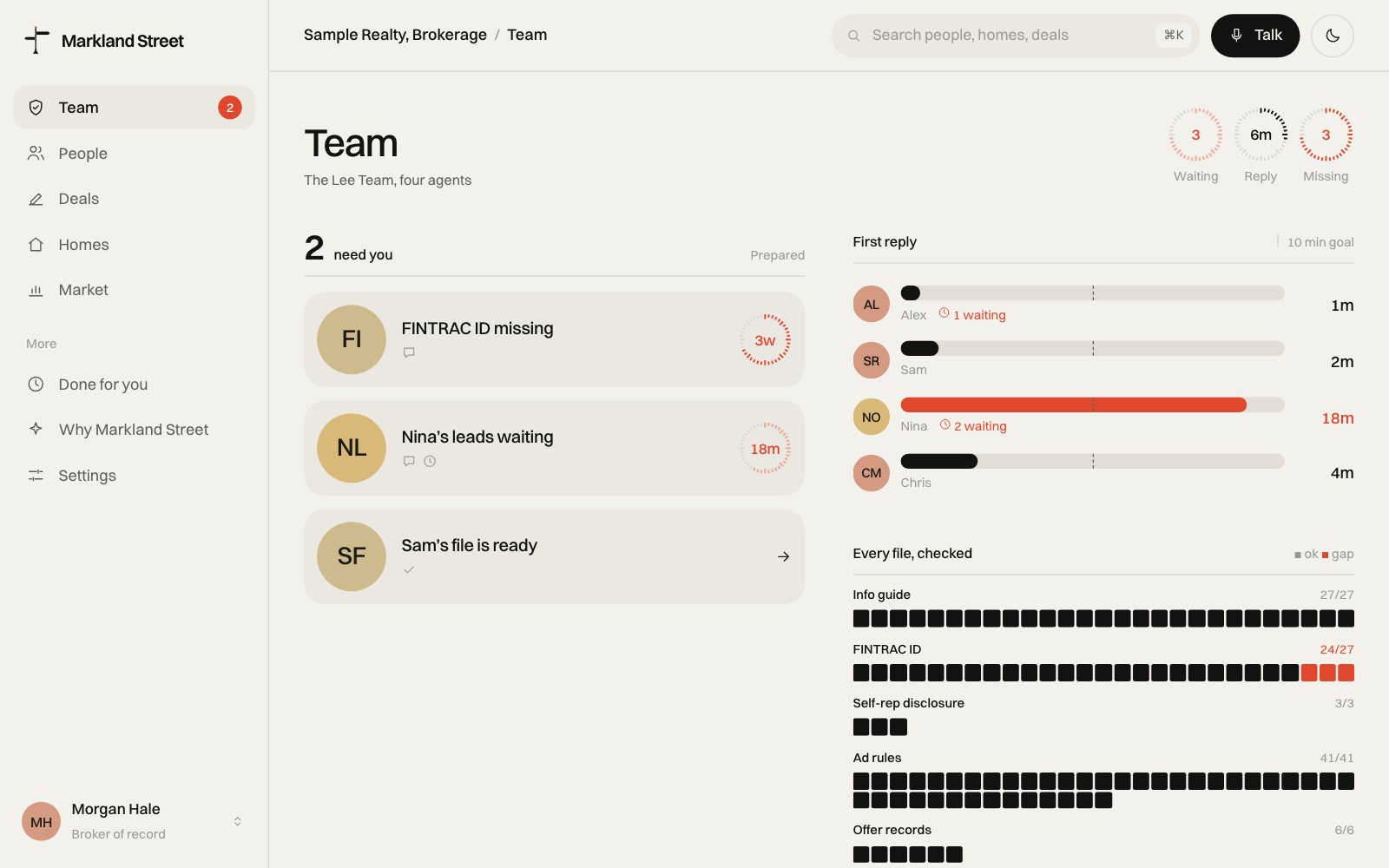The image size is (1389, 868).
Task: Click the 6m Reply ring indicator
Action: tap(1261, 135)
